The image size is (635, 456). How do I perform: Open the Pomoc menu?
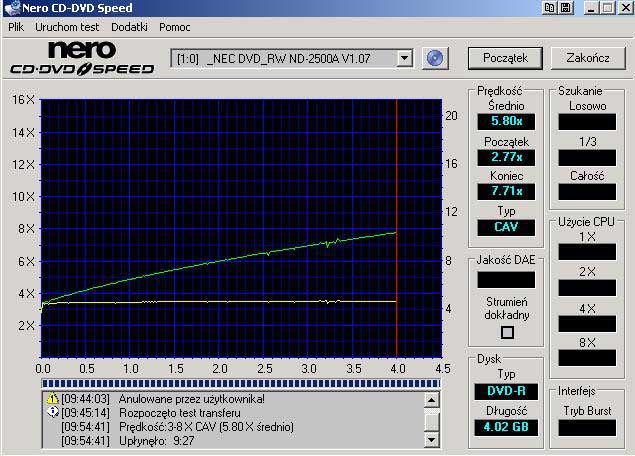[175, 27]
